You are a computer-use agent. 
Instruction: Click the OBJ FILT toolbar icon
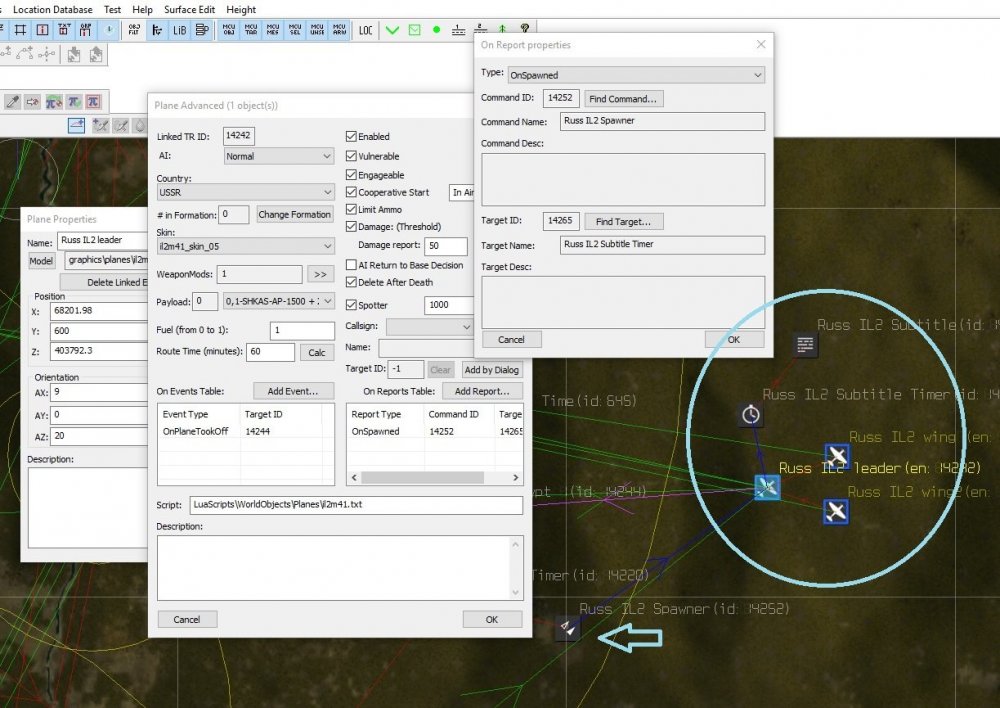coord(132,30)
